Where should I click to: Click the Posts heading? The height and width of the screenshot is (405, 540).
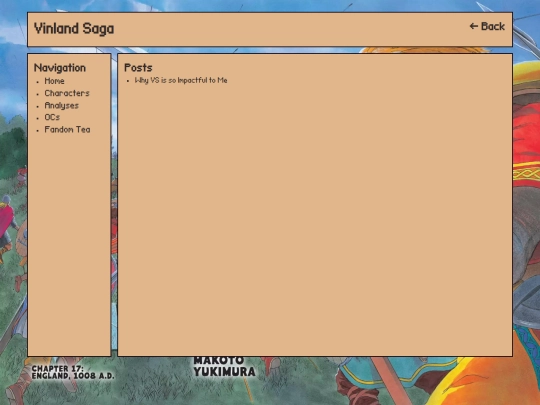138,68
